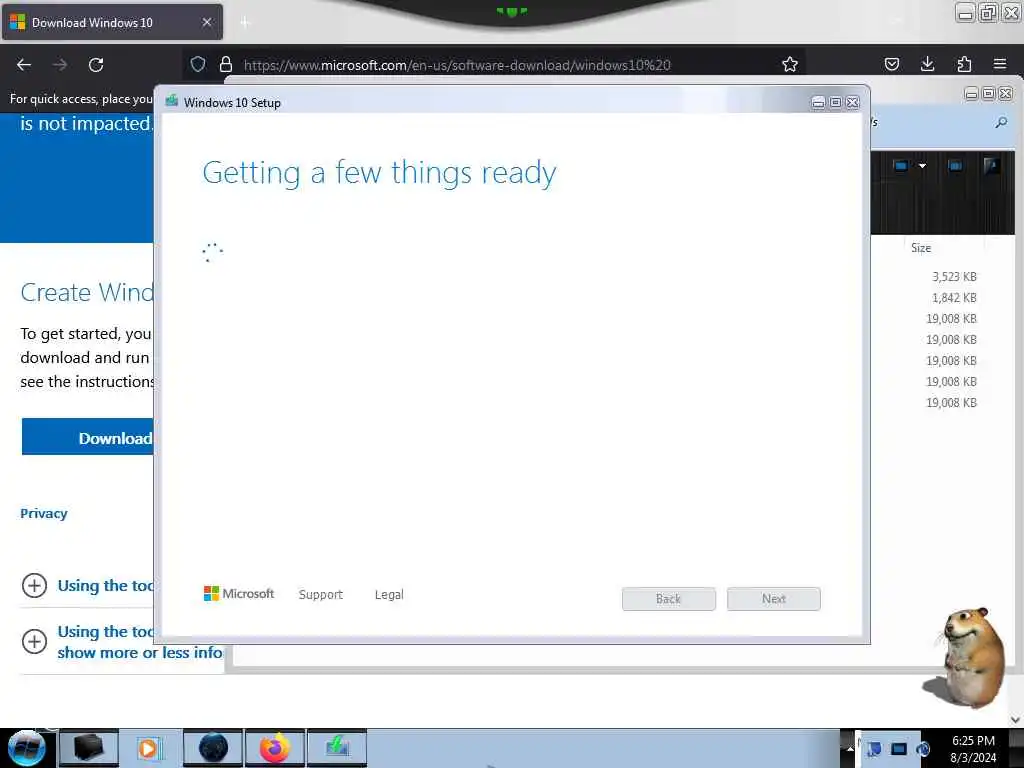Open the Windows Start orb

tap(27, 748)
